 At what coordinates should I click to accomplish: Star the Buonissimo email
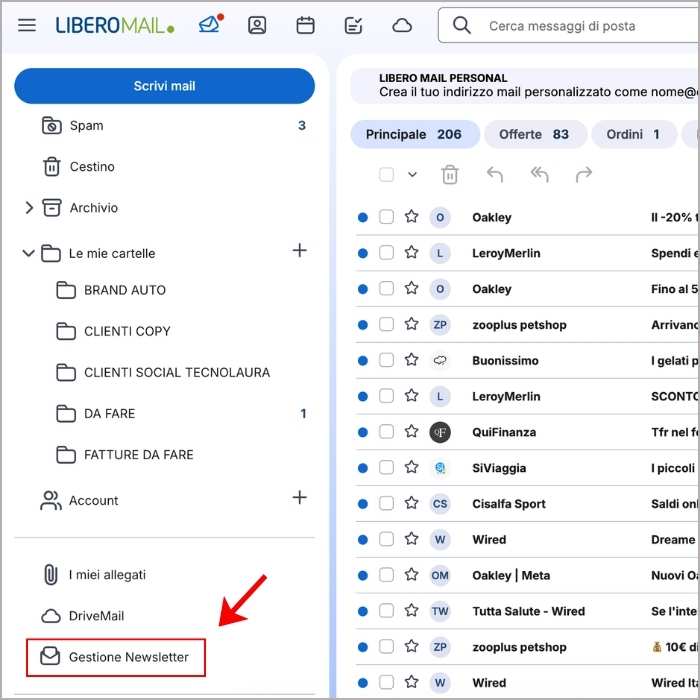pyautogui.click(x=411, y=360)
